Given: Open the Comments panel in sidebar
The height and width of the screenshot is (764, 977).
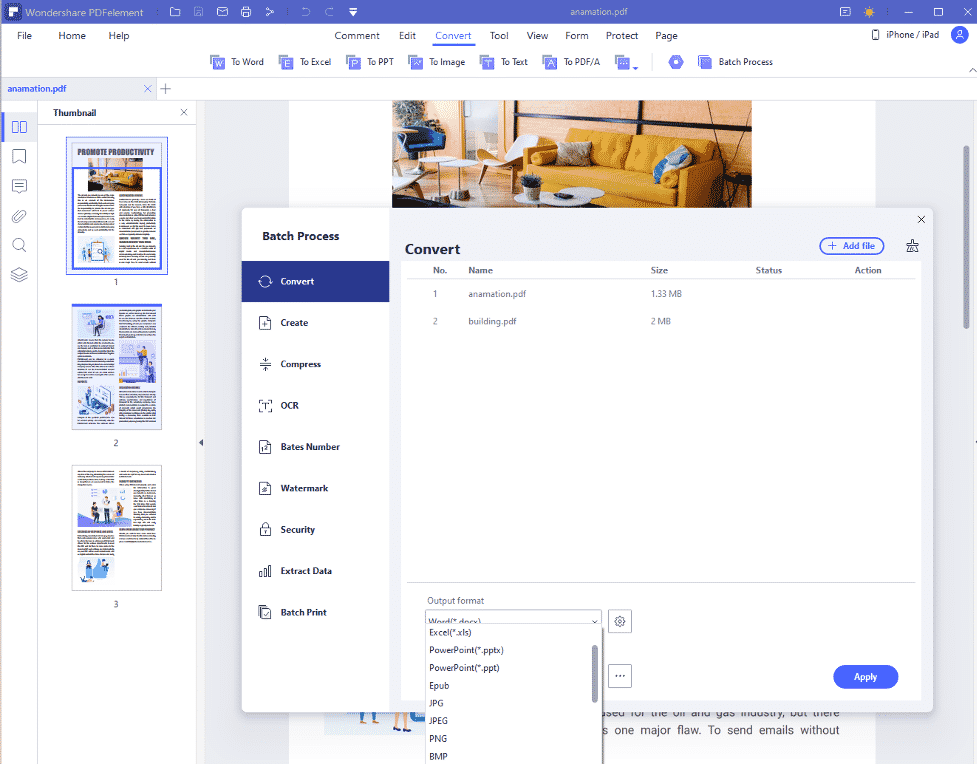Looking at the screenshot, I should (x=19, y=186).
